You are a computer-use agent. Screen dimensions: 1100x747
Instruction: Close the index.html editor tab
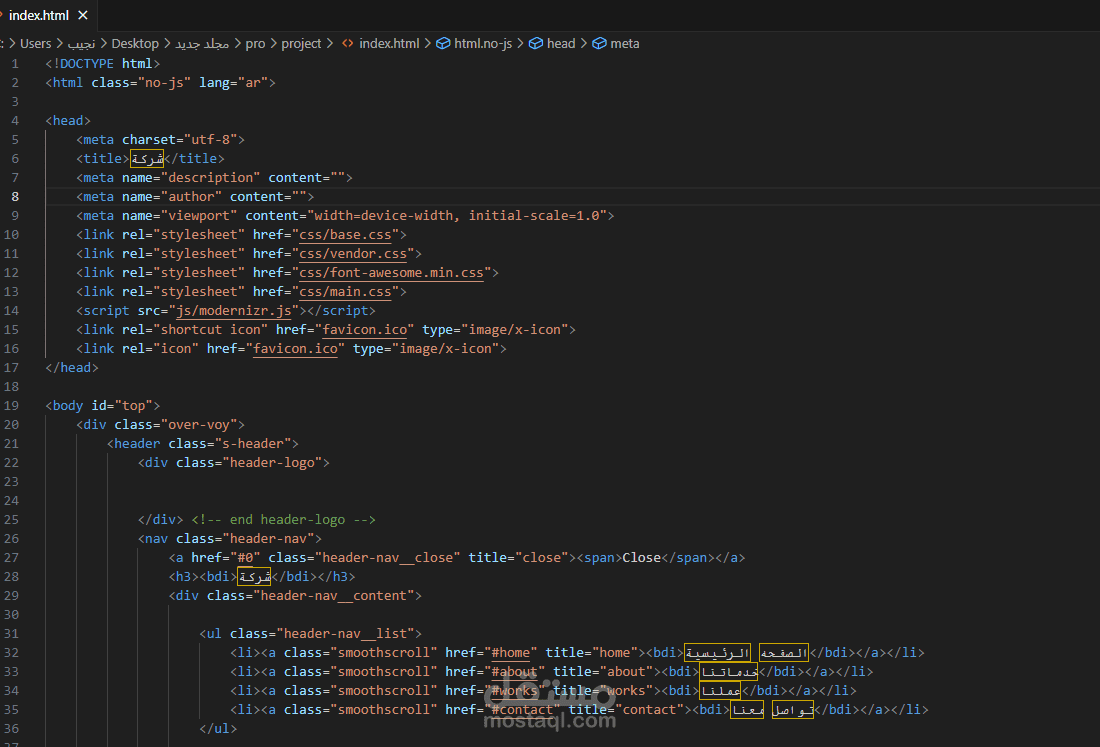[83, 15]
